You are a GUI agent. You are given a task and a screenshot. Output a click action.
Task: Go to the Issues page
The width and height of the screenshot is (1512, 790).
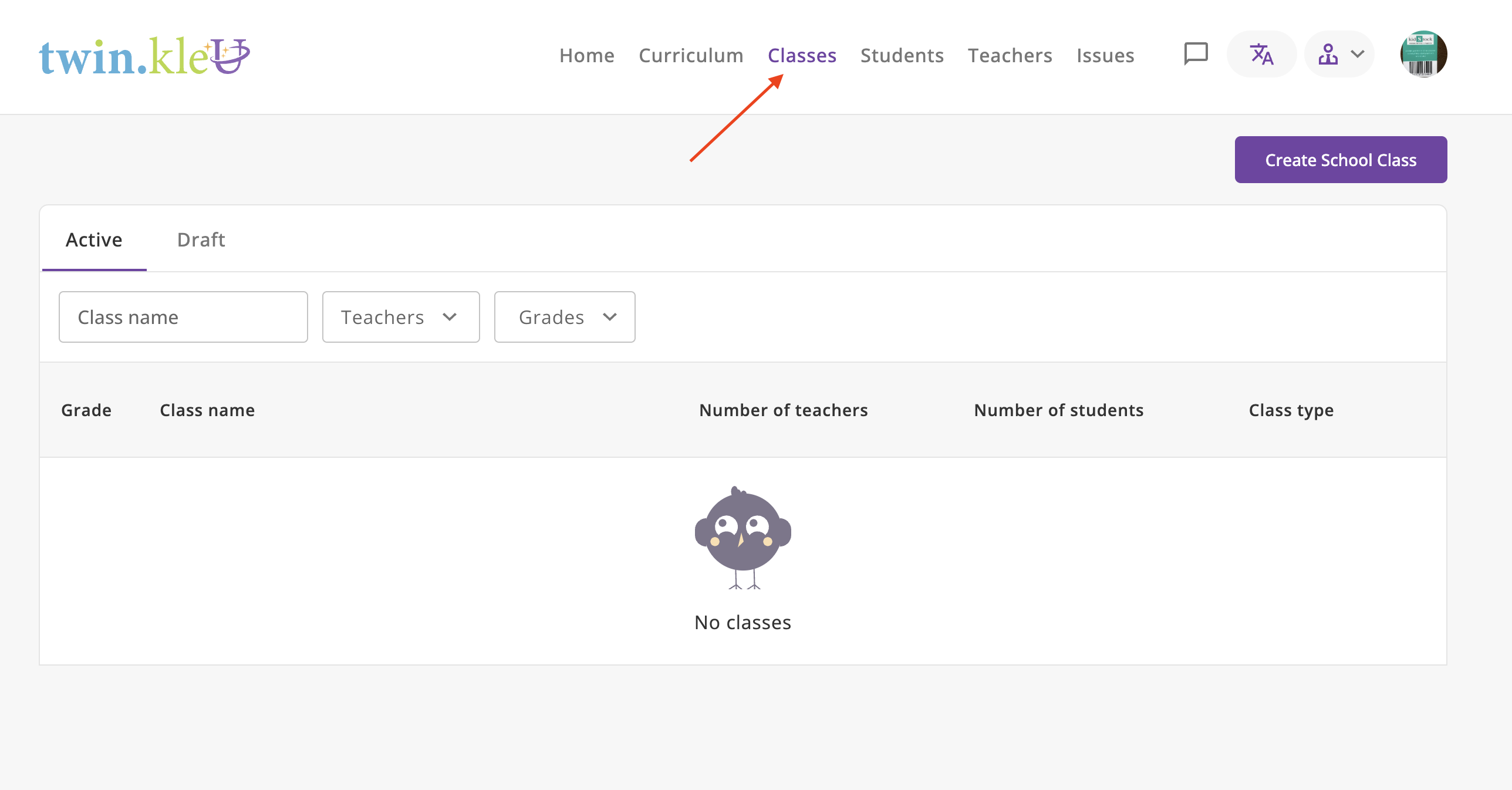click(1105, 55)
